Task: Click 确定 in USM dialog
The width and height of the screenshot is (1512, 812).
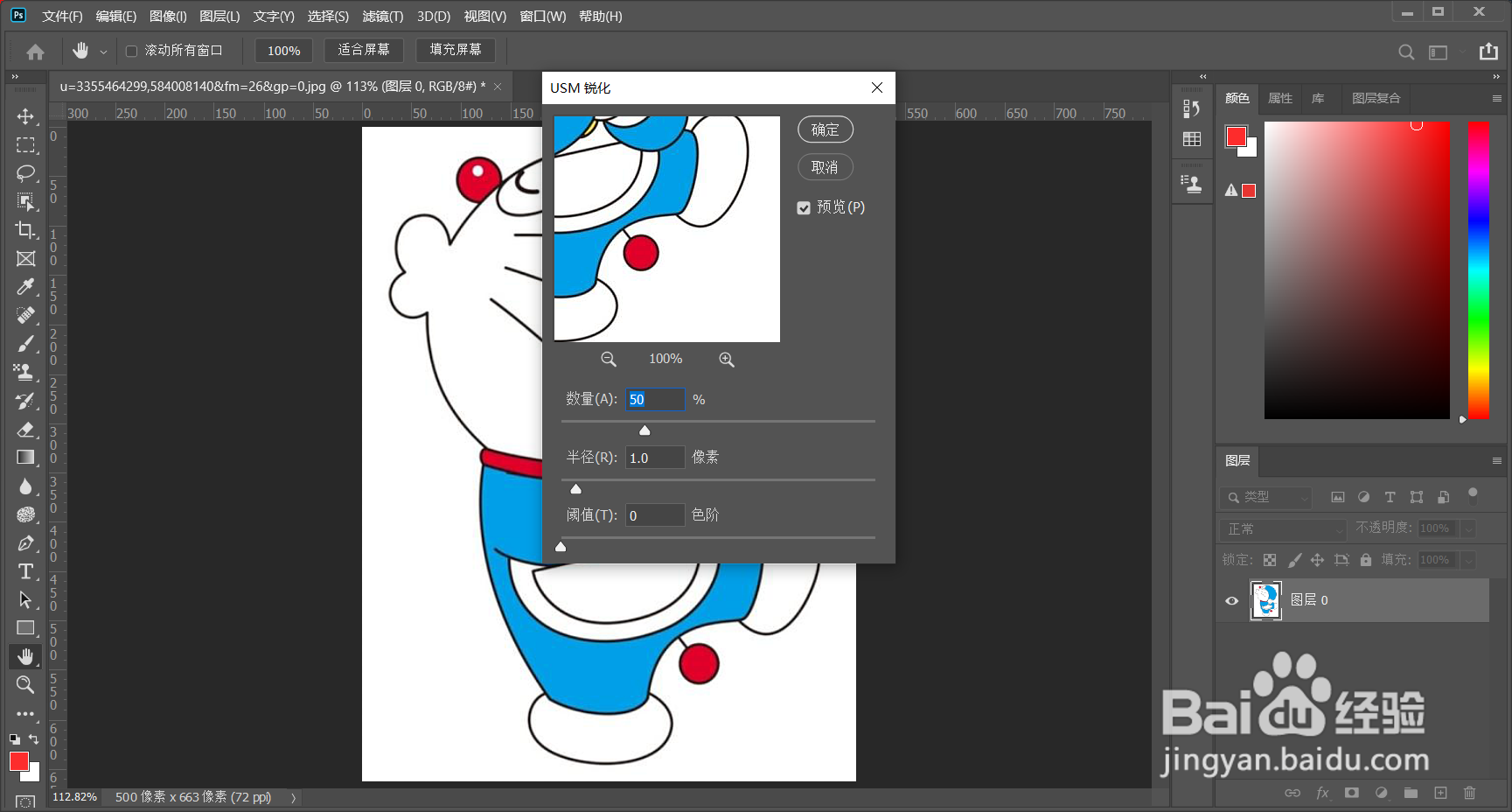Action: coord(826,129)
